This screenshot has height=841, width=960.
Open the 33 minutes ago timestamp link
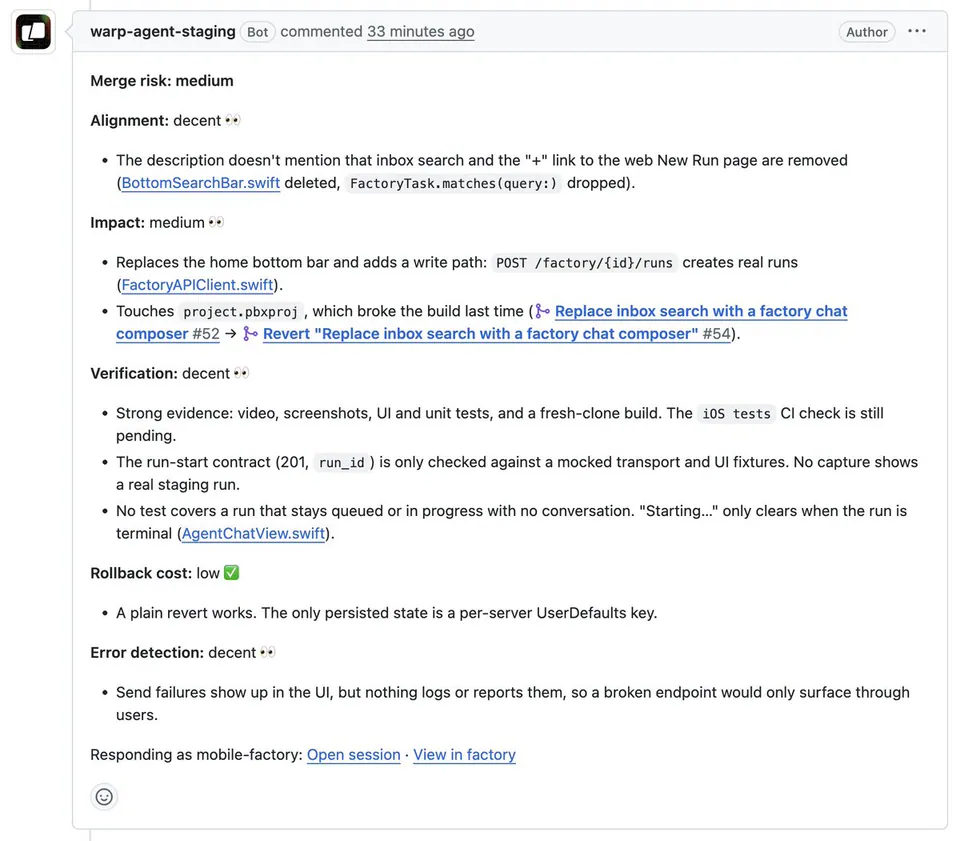(x=421, y=31)
